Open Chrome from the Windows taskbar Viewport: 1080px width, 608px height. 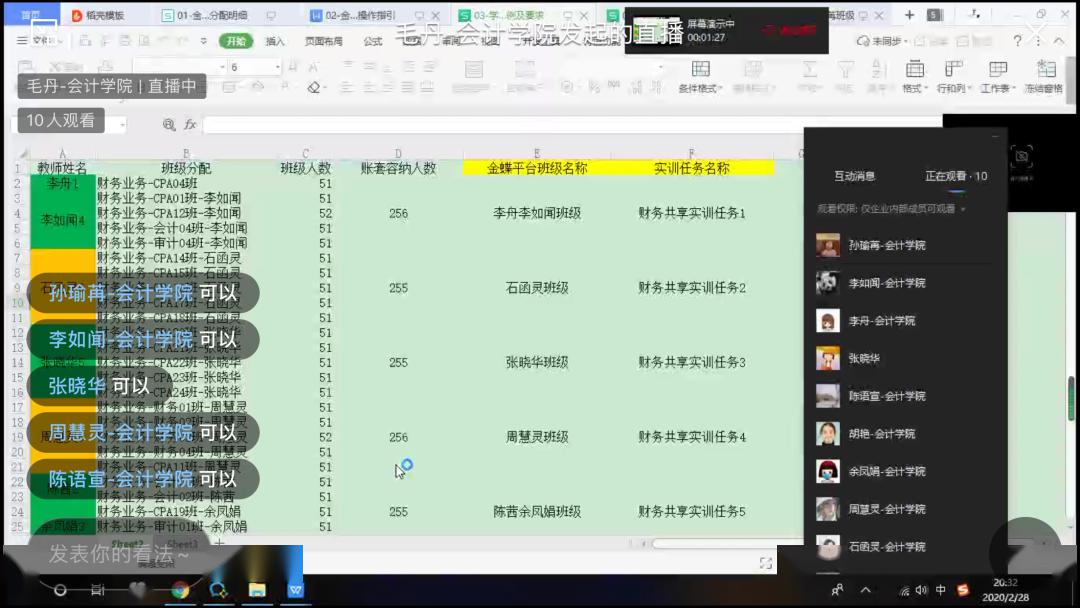pyautogui.click(x=180, y=590)
